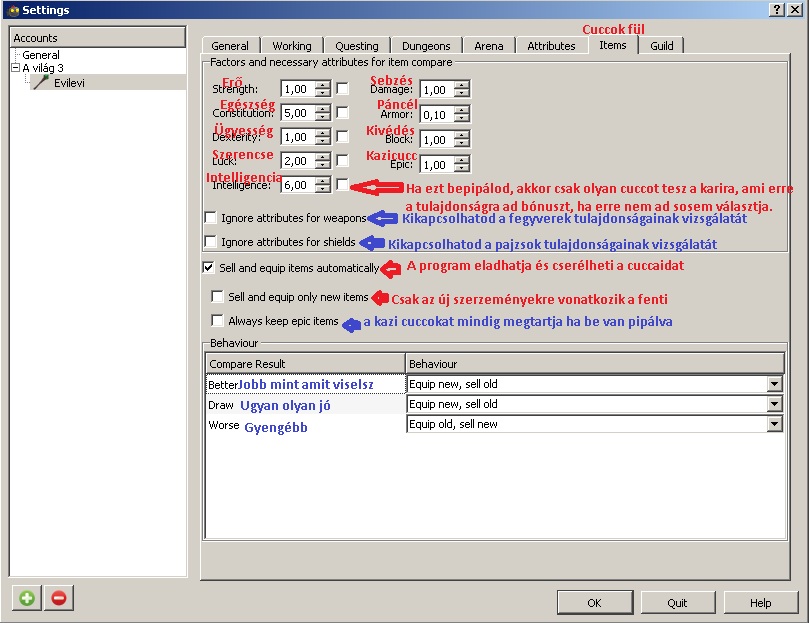This screenshot has height=623, width=809.
Task: Tick Sell and equip only new items
Action: click(217, 297)
